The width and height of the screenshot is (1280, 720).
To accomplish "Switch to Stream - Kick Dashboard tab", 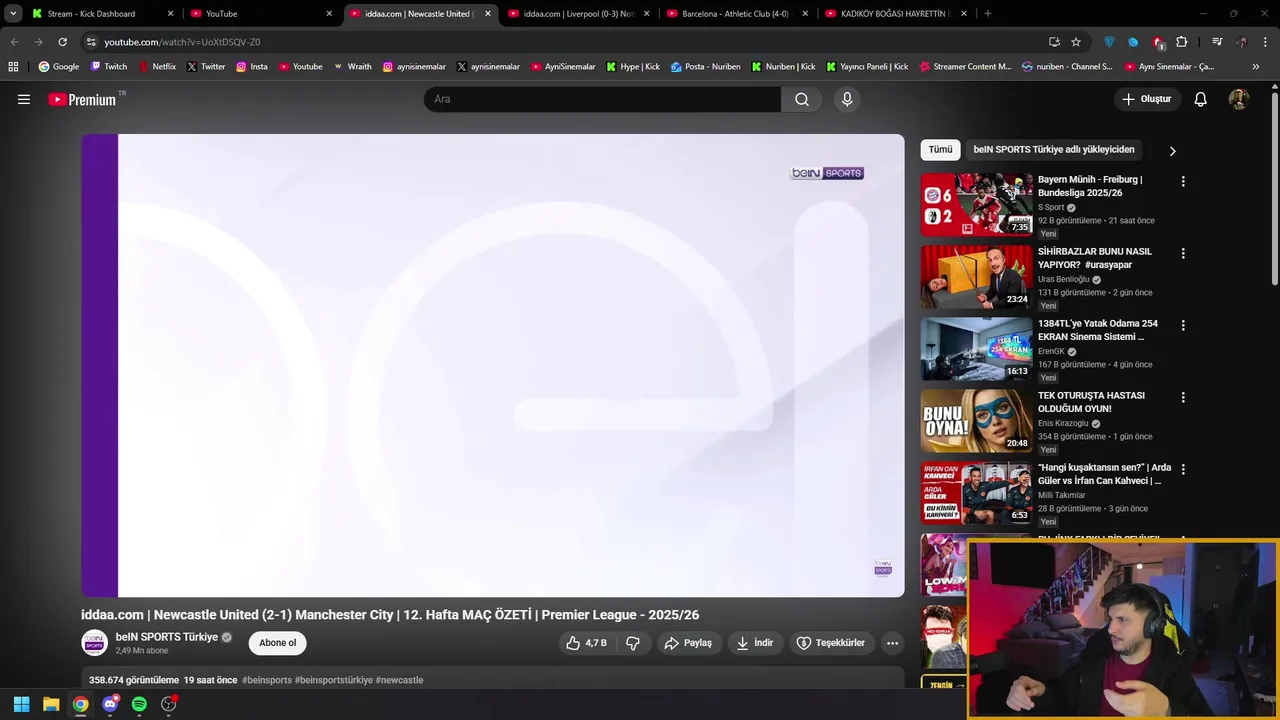I will point(102,14).
